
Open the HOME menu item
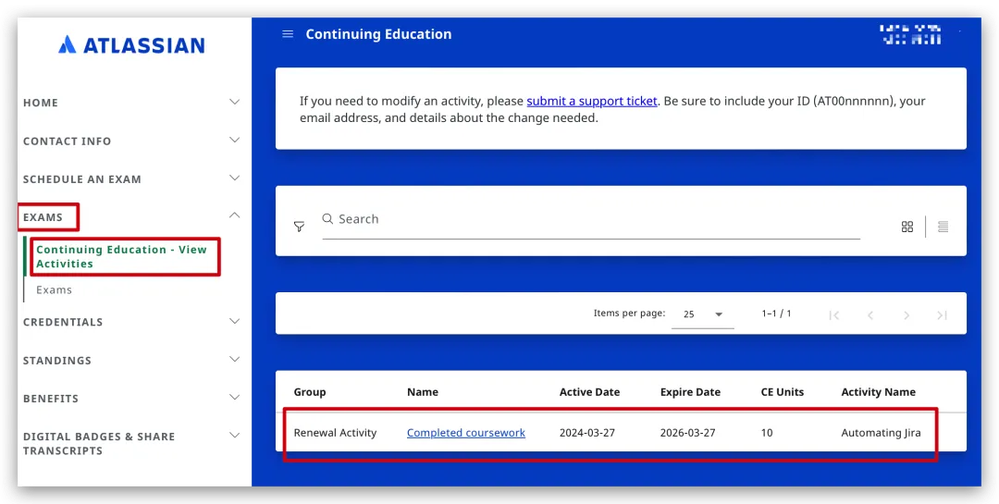click(41, 103)
